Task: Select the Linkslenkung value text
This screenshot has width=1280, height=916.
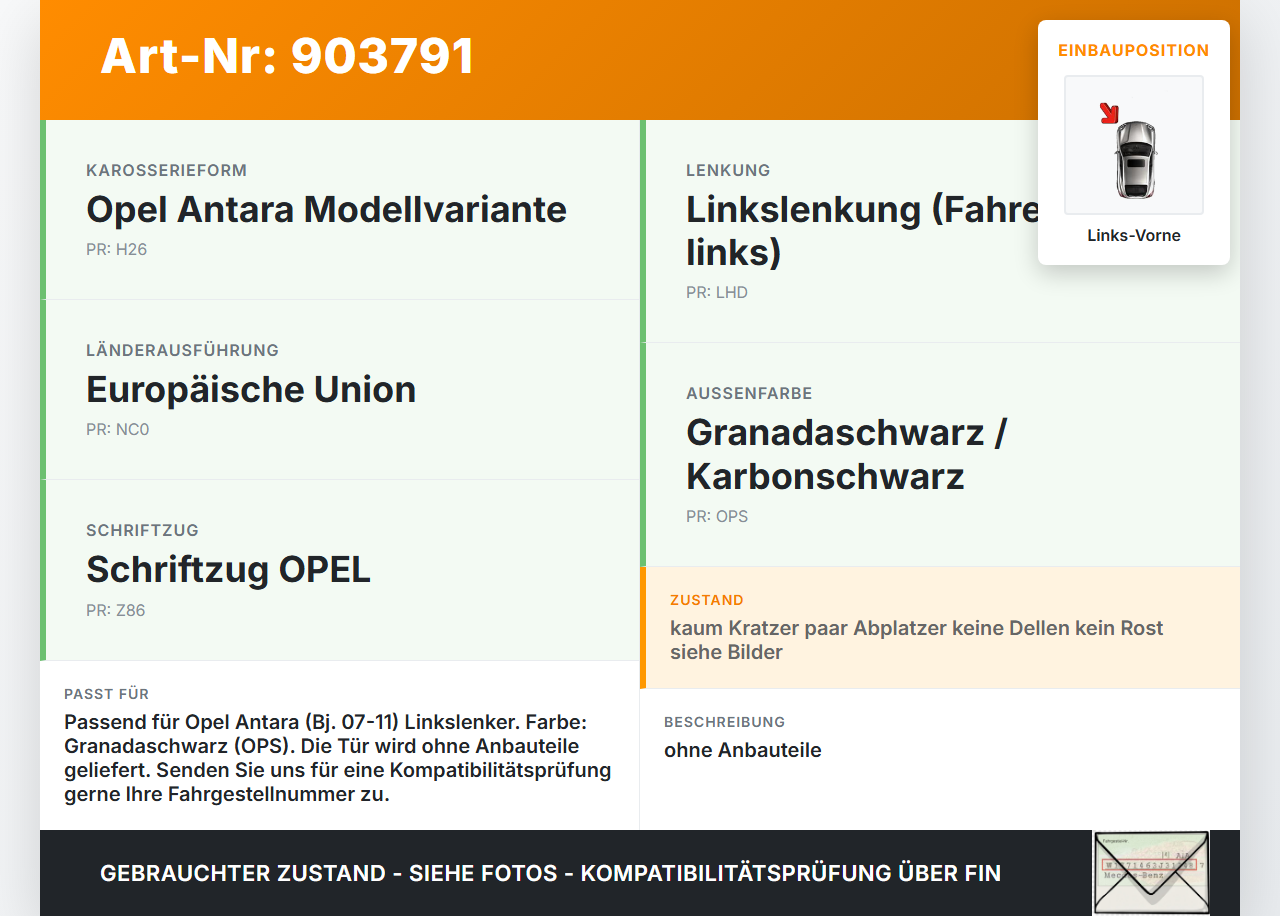Action: pyautogui.click(x=862, y=231)
